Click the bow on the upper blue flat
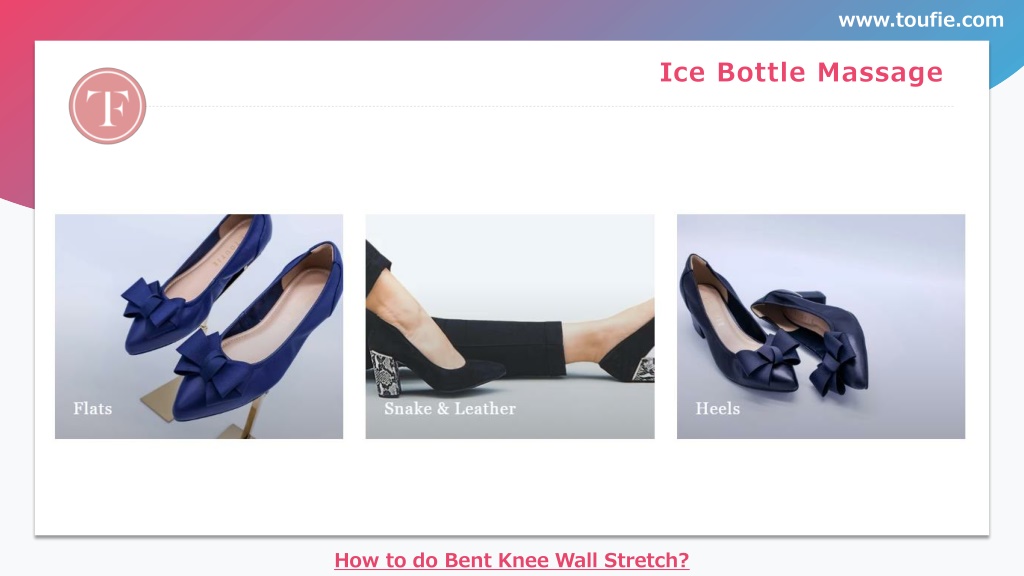Screen dimensions: 1024x576 pos(151,303)
